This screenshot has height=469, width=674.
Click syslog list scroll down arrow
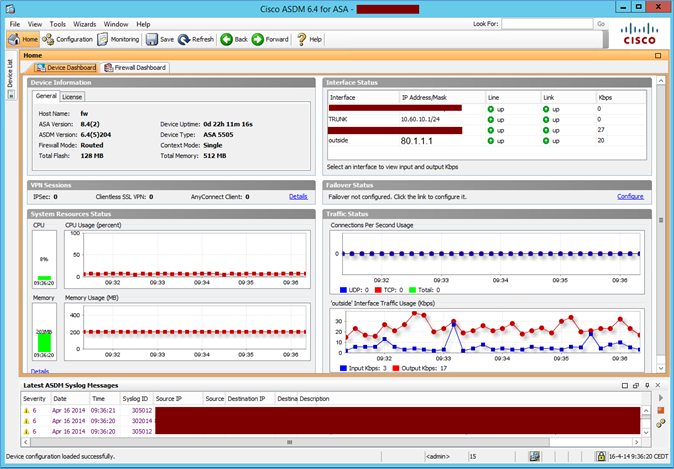(x=645, y=433)
